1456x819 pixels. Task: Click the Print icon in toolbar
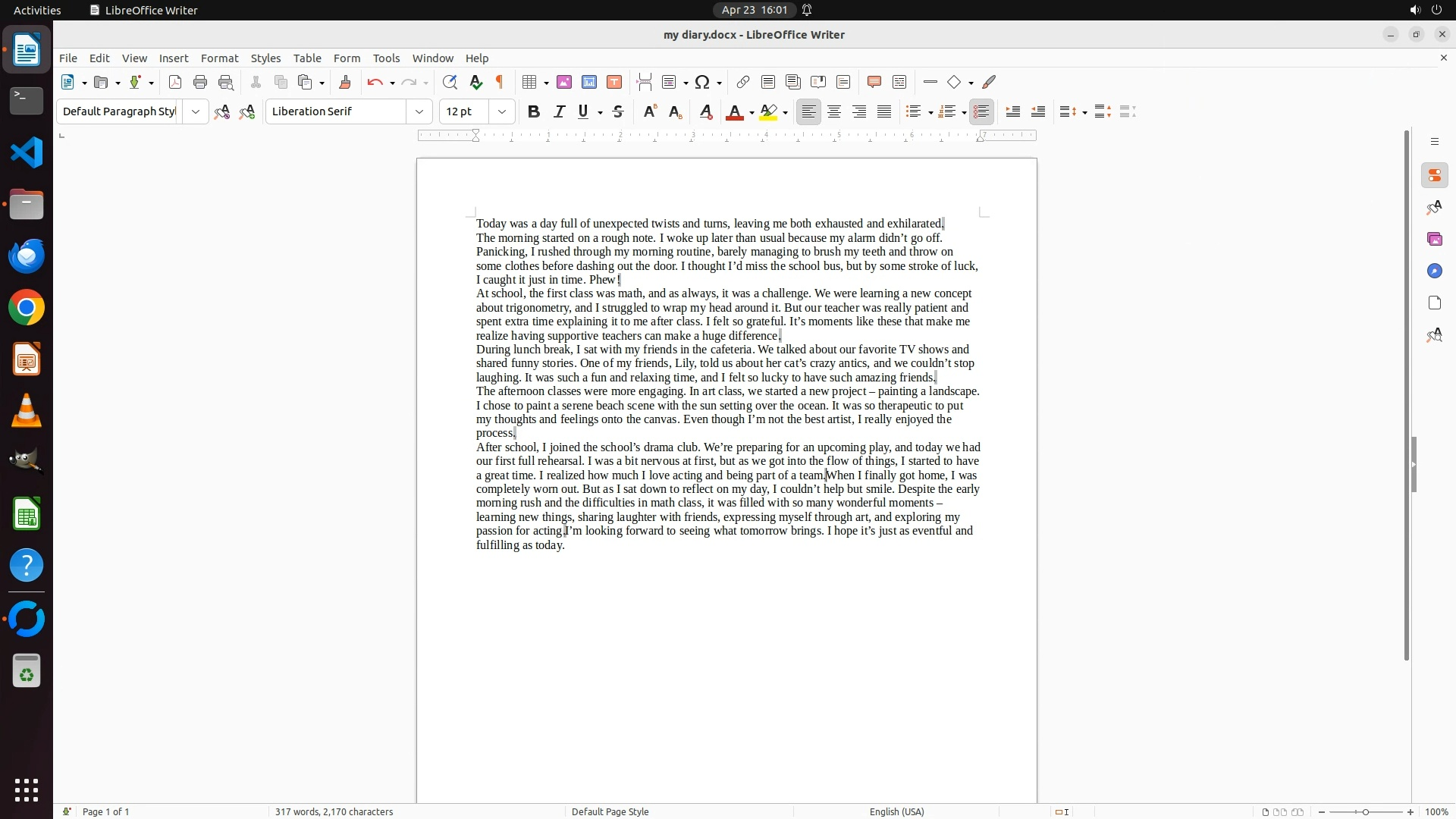(200, 82)
